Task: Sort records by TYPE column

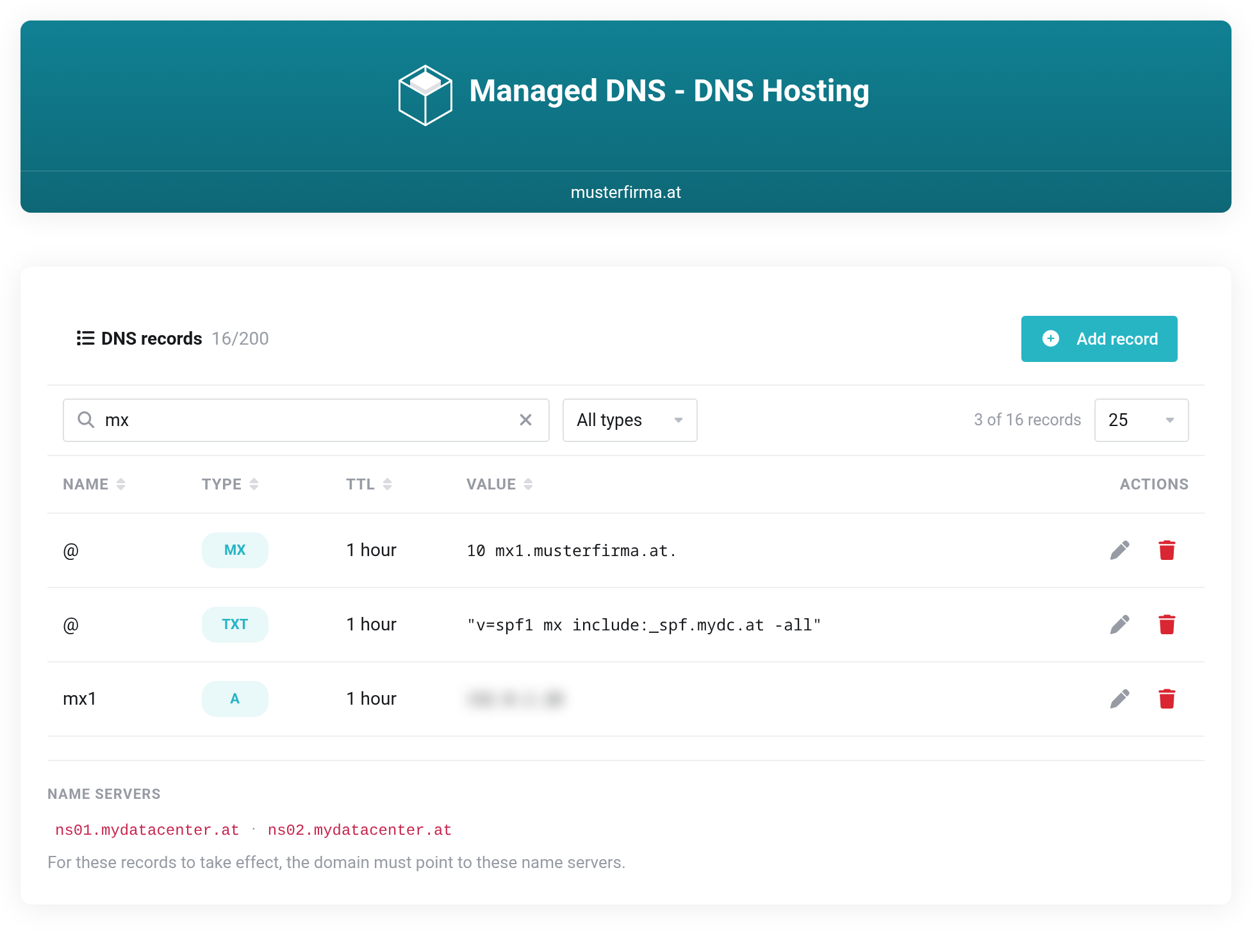Action: click(230, 484)
